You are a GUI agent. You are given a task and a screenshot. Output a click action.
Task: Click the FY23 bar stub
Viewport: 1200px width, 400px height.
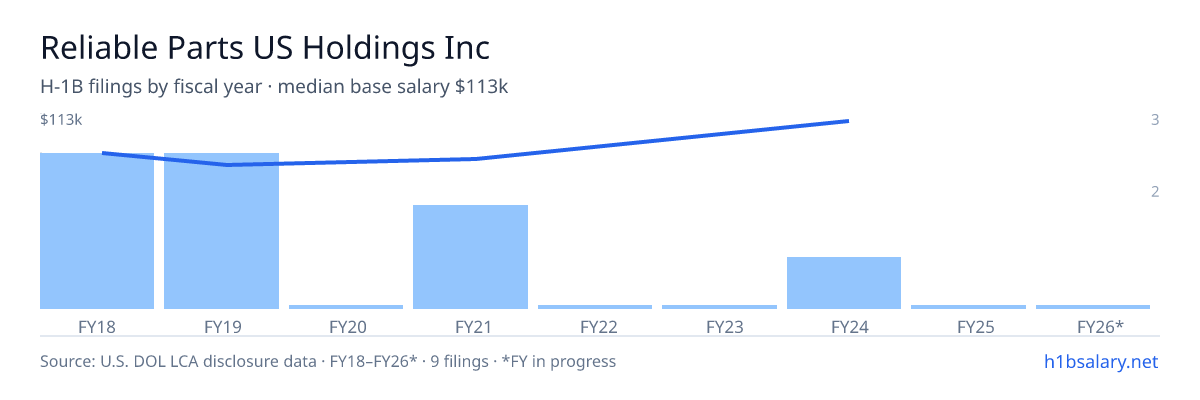pos(719,307)
